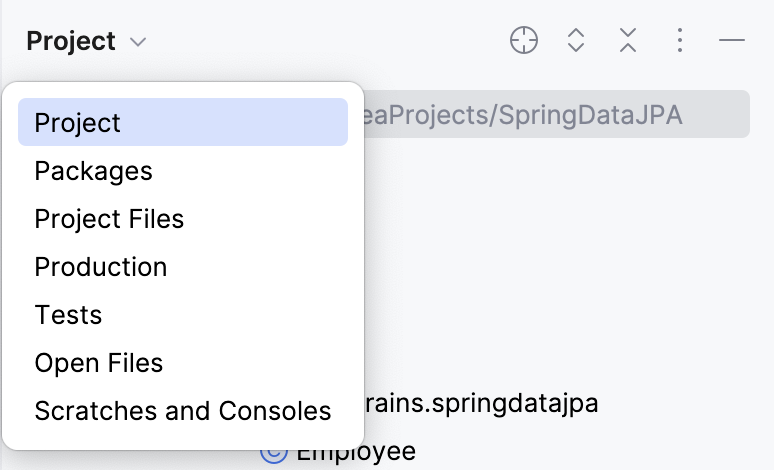The width and height of the screenshot is (774, 470).
Task: Hide the tool window with the minimize dash
Action: [x=732, y=41]
